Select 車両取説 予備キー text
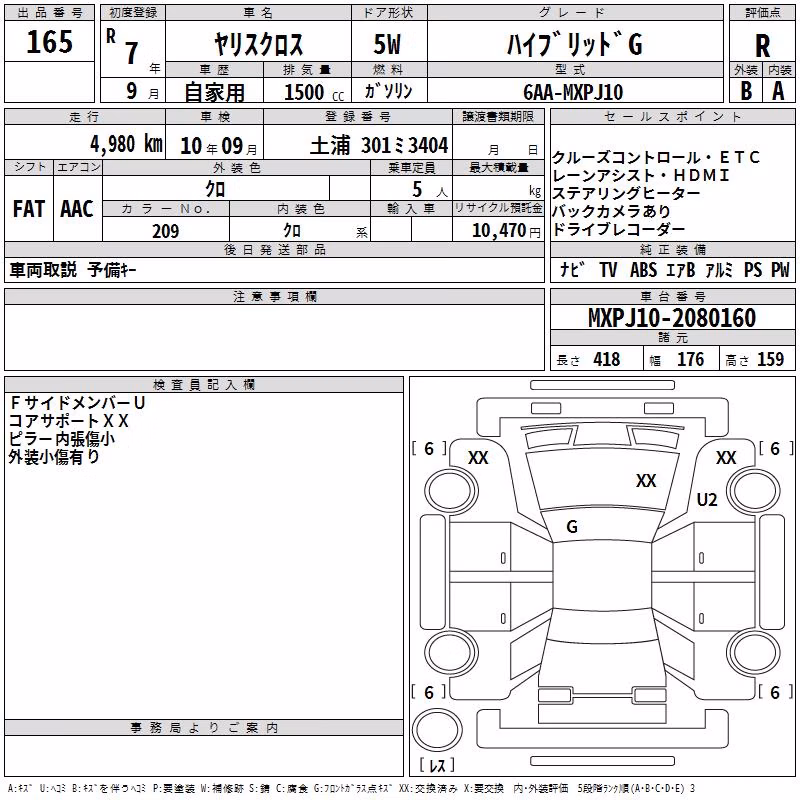This screenshot has width=800, height=800. [x=73, y=270]
